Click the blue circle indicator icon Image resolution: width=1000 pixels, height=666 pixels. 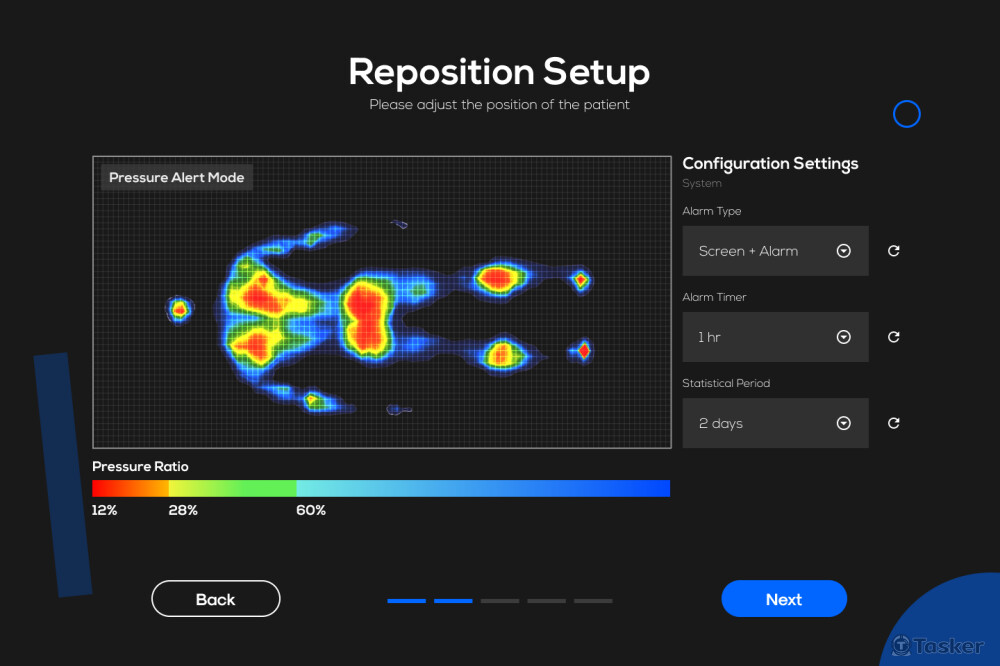(906, 114)
